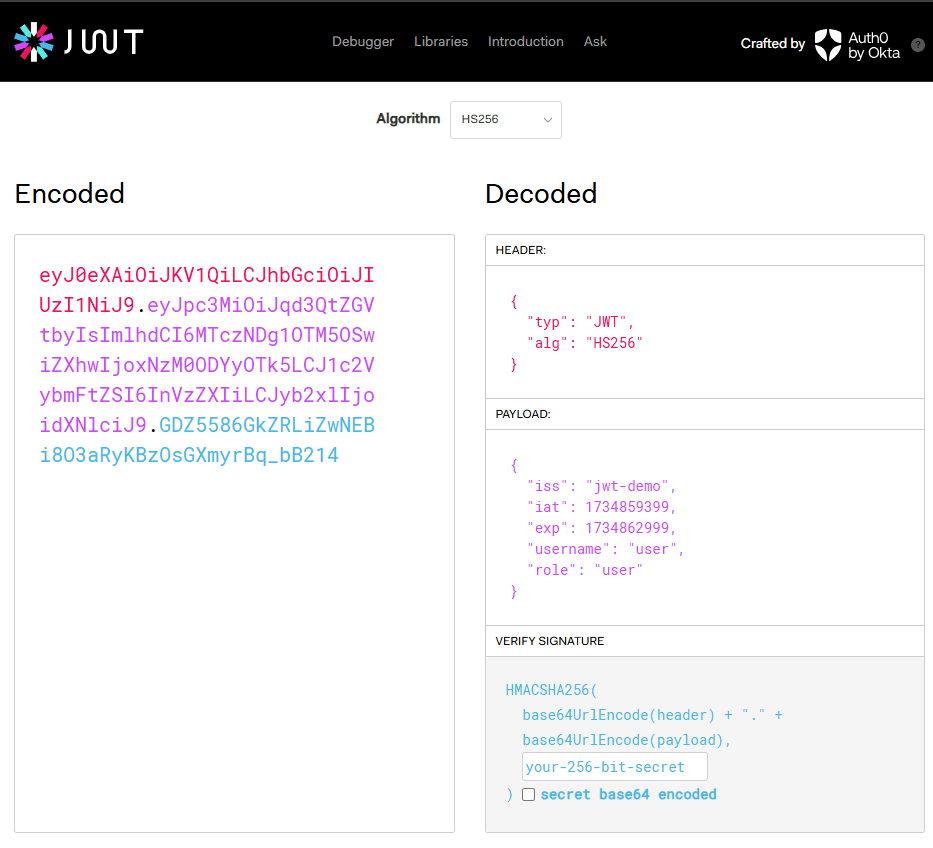Click the your-256-bit-secret input field
This screenshot has height=848, width=933.
coord(615,766)
